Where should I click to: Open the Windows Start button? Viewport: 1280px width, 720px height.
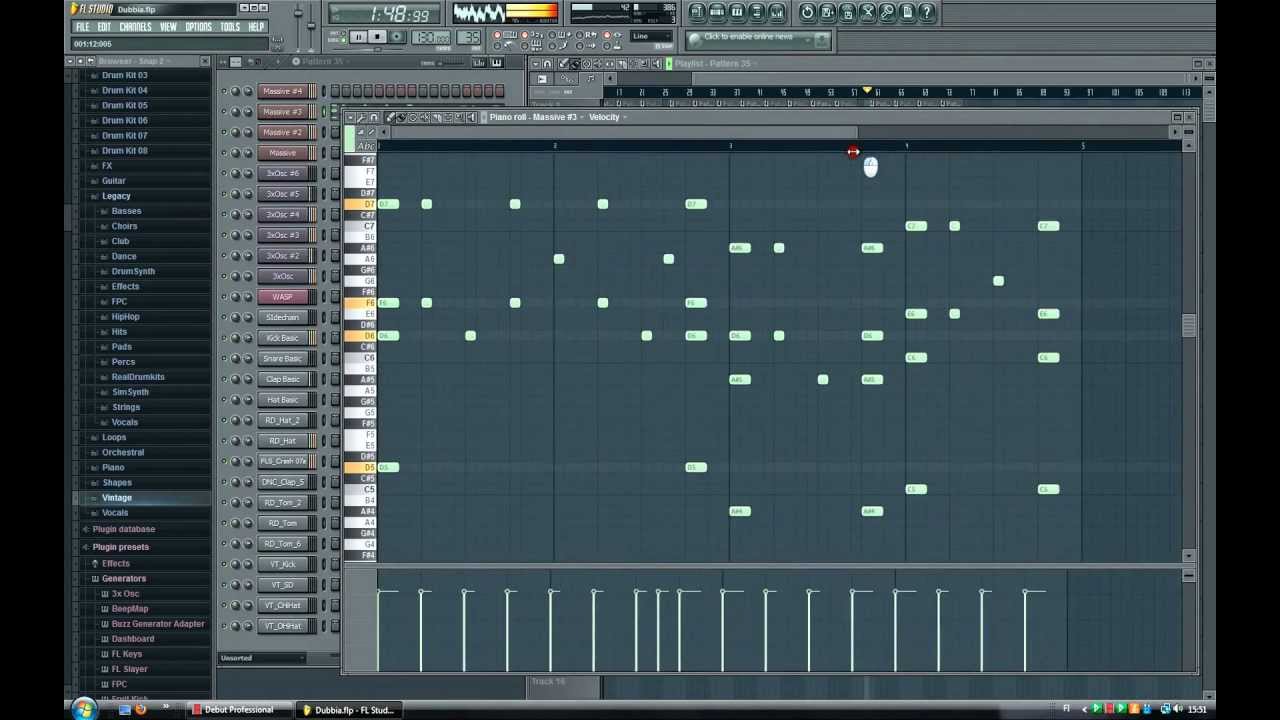(x=84, y=709)
